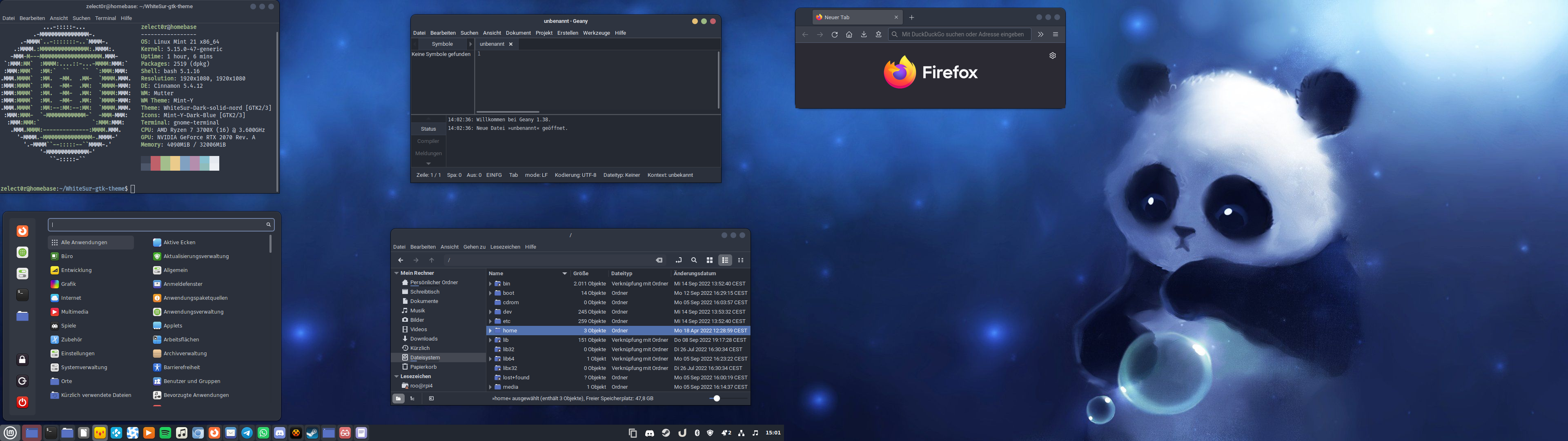Open Firefox hamburger application menu
This screenshot has height=441, width=1568.
(x=1056, y=35)
